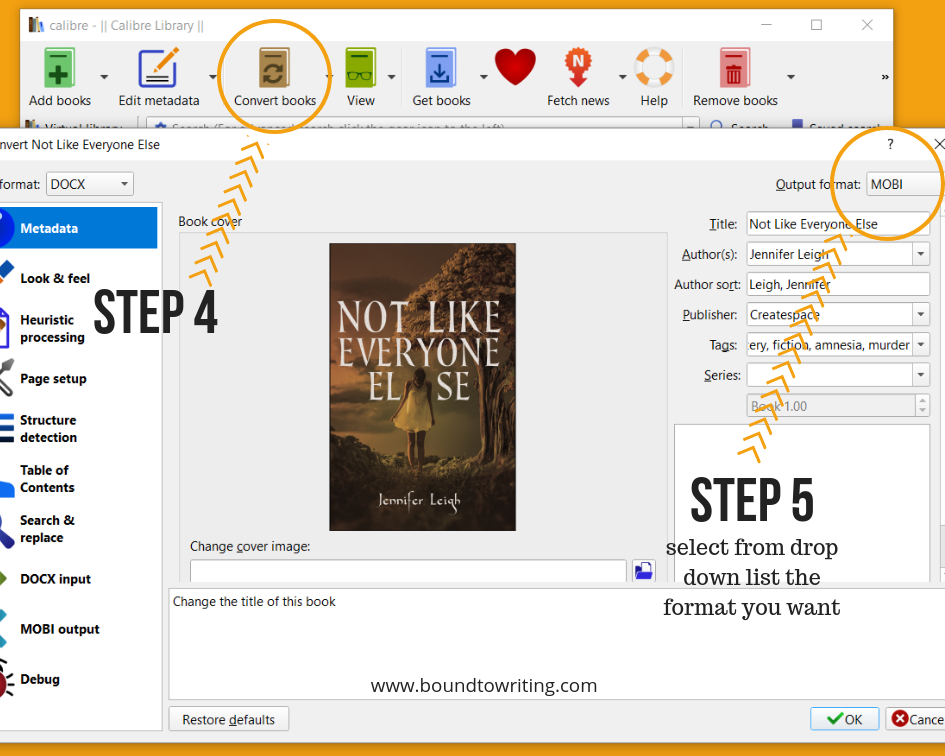The height and width of the screenshot is (756, 945).
Task: Open the Author(s) dropdown arrow
Action: [x=920, y=254]
